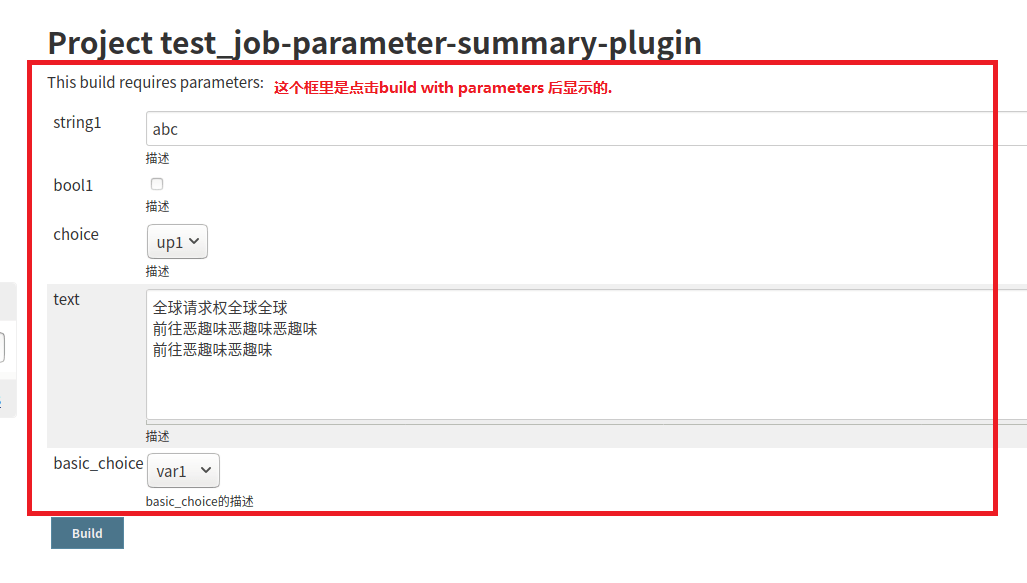Click the text parameter label

[x=67, y=299]
